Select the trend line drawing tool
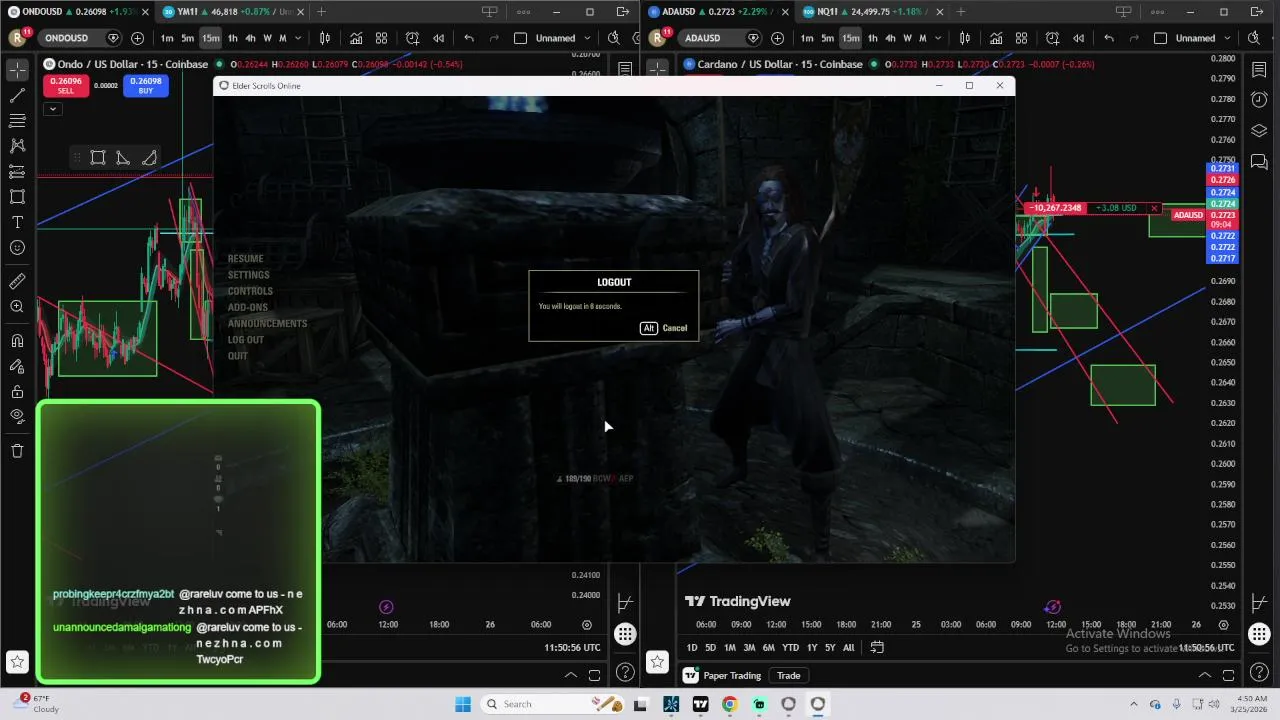 coord(17,96)
